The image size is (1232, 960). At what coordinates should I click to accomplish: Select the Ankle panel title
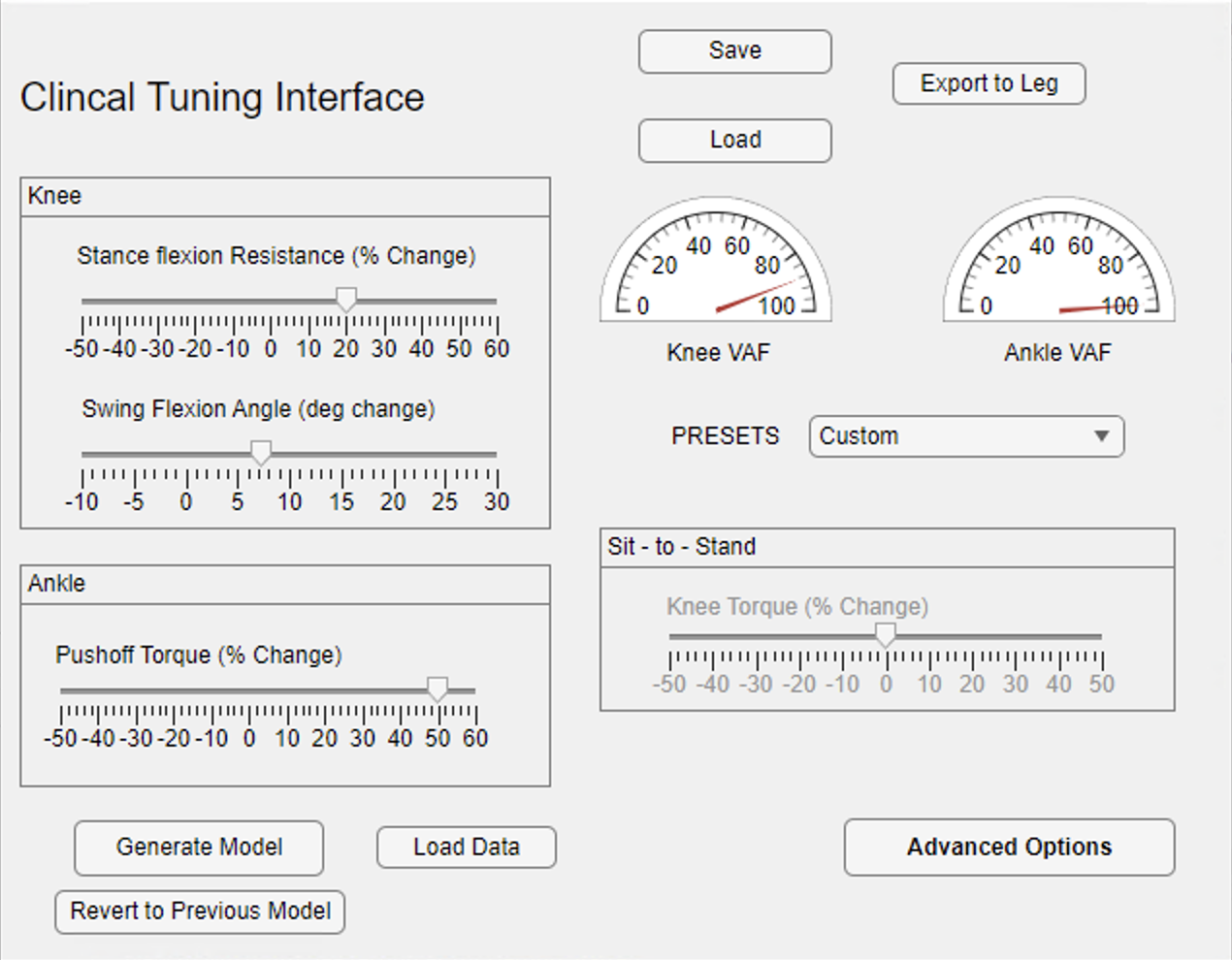tap(56, 584)
